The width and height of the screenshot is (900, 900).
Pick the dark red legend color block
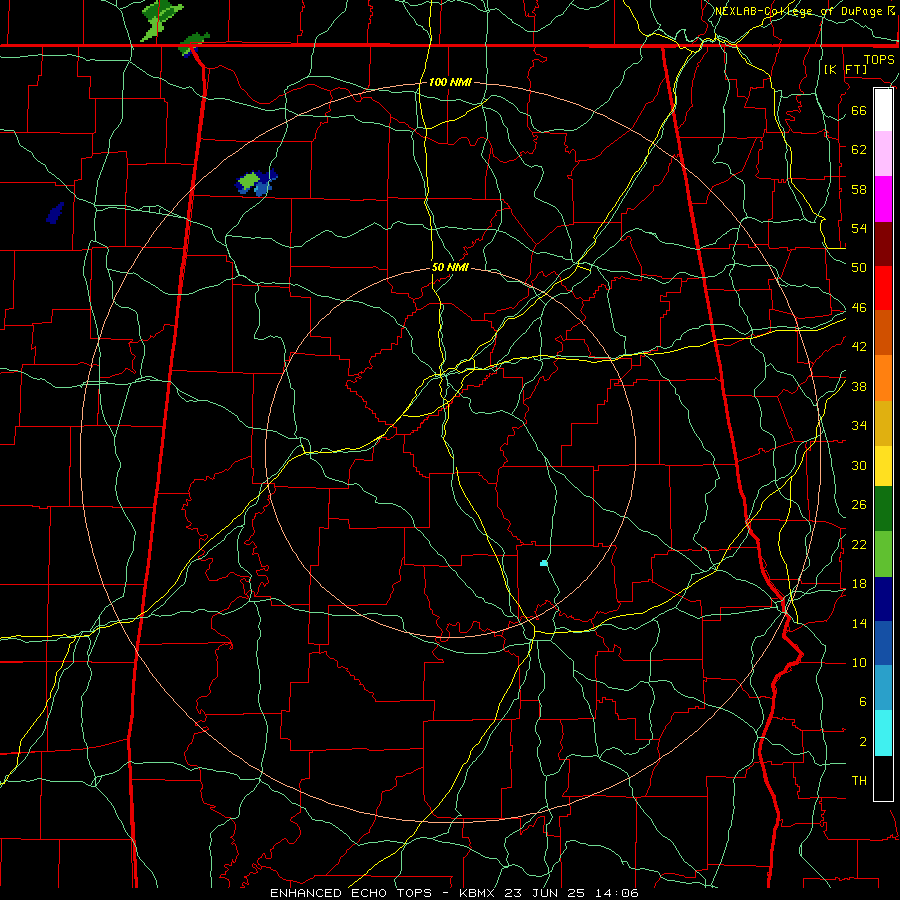pyautogui.click(x=883, y=244)
